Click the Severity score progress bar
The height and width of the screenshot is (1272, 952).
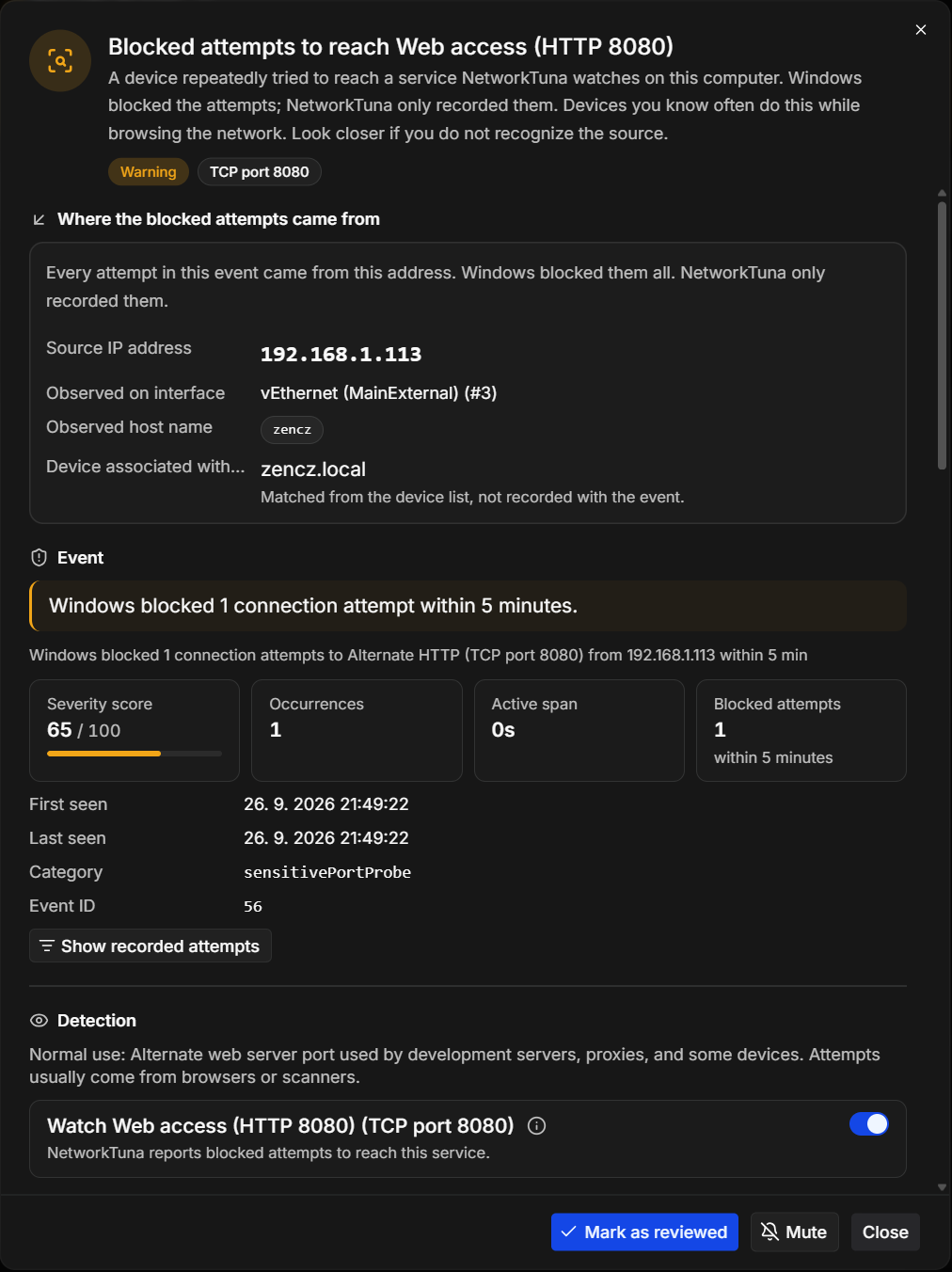click(135, 754)
